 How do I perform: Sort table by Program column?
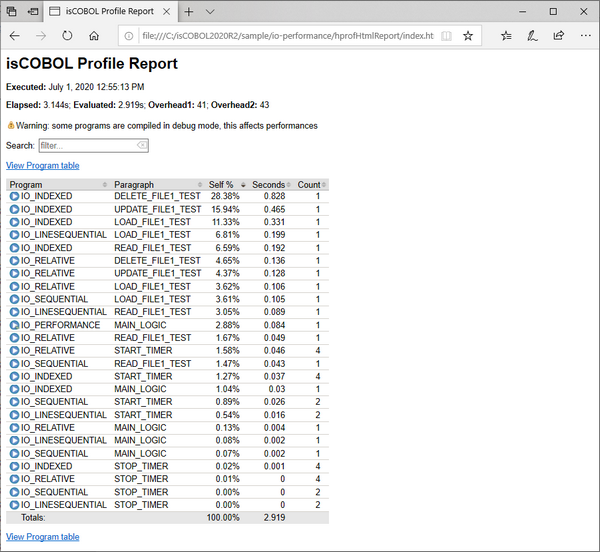[x=57, y=184]
